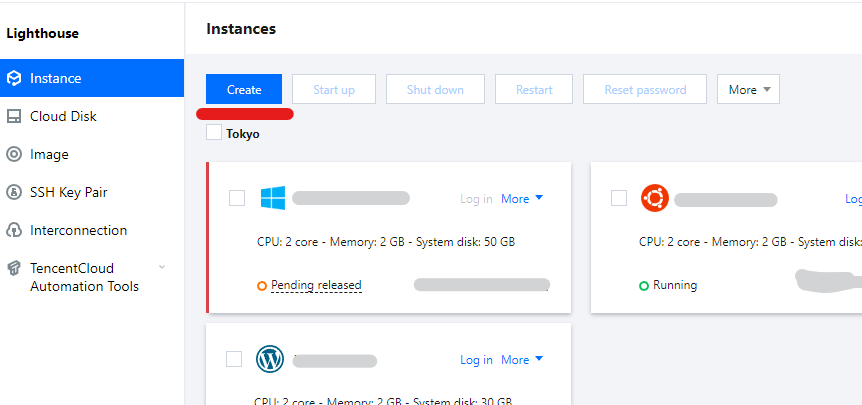Expand TencentCloud Automation Tools chevron
The image size is (862, 405).
[162, 268]
